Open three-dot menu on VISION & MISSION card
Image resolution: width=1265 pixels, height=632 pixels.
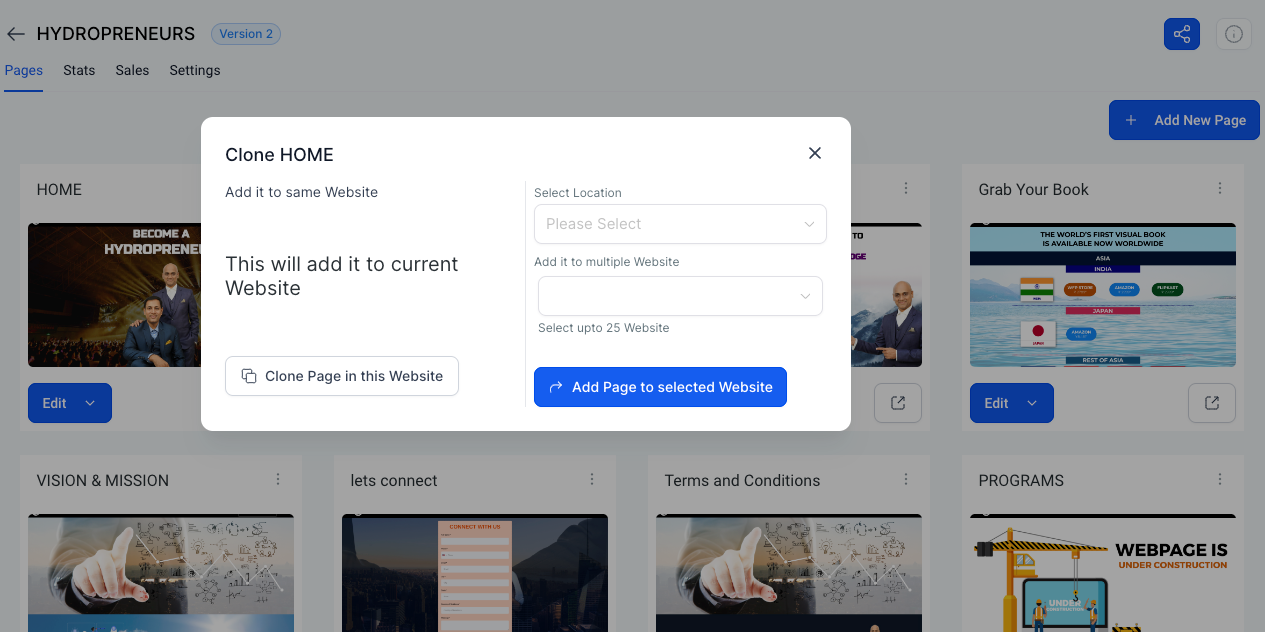coord(278,480)
